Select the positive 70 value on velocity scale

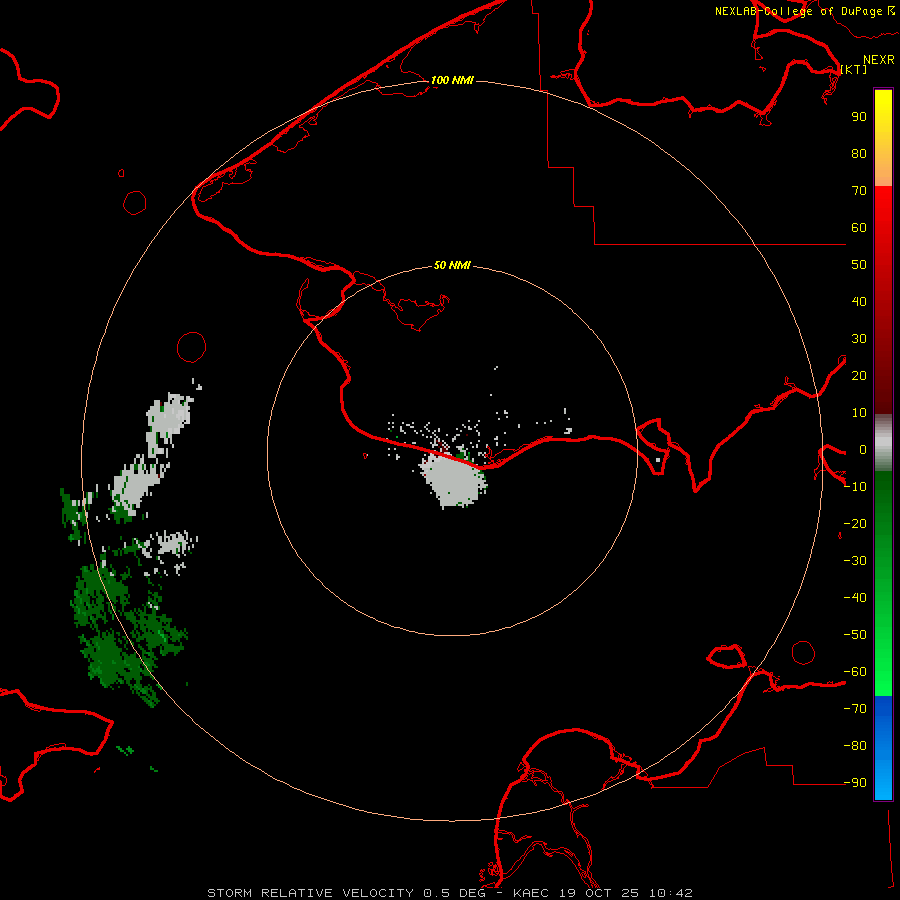(x=859, y=191)
